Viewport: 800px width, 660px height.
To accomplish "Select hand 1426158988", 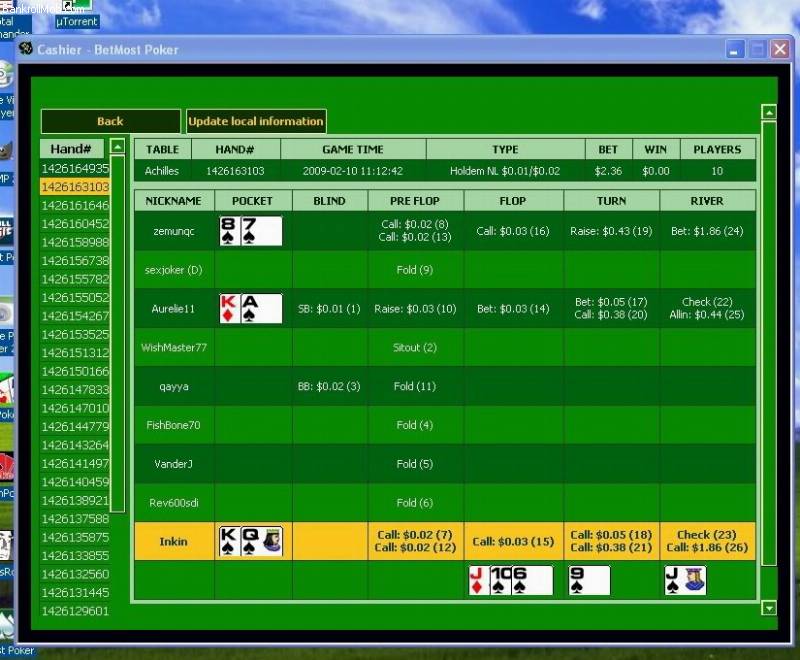I will coord(75,242).
